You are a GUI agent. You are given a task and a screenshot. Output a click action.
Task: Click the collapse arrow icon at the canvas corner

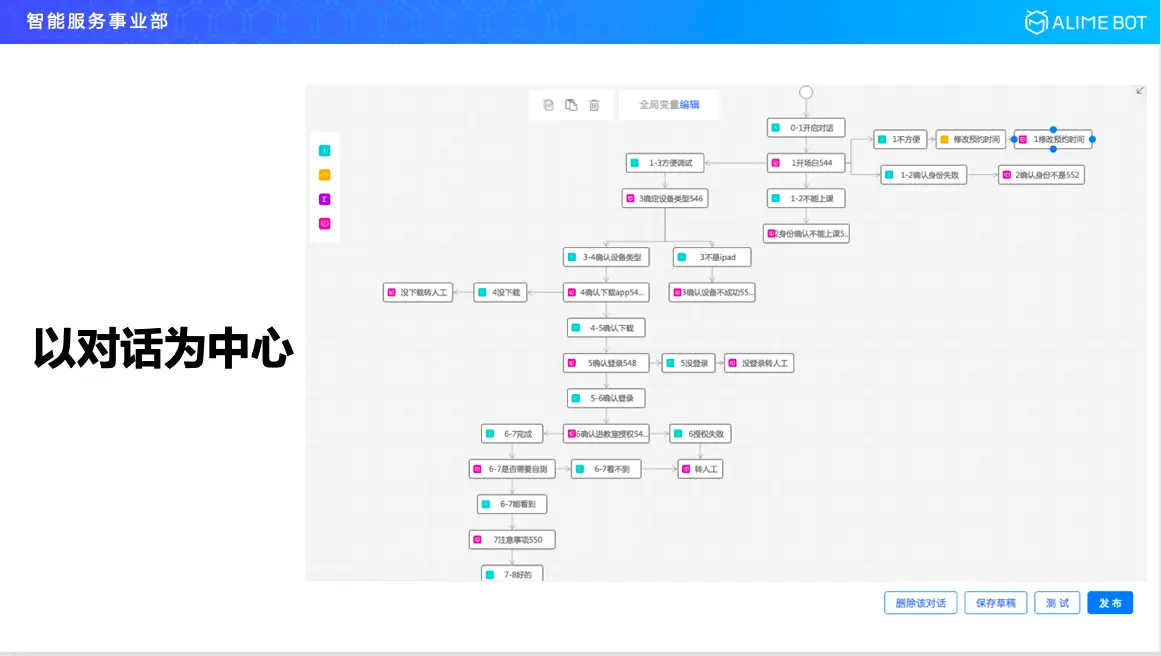point(1140,91)
